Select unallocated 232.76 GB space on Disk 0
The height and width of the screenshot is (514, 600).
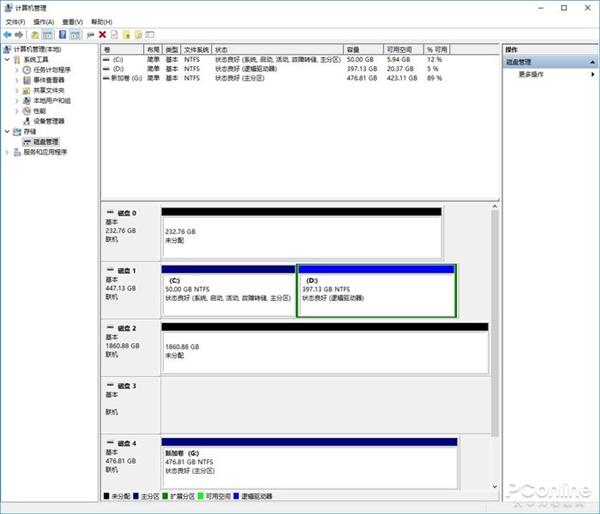coord(300,236)
